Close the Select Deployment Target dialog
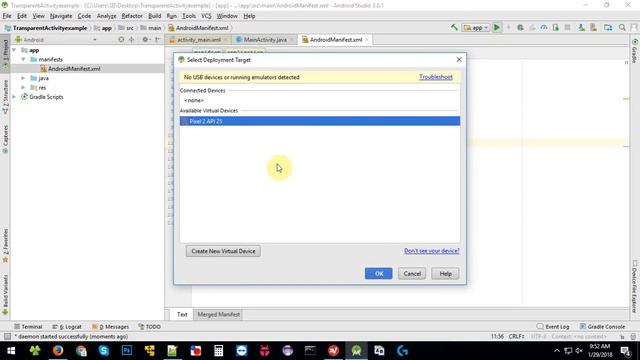 pos(459,60)
